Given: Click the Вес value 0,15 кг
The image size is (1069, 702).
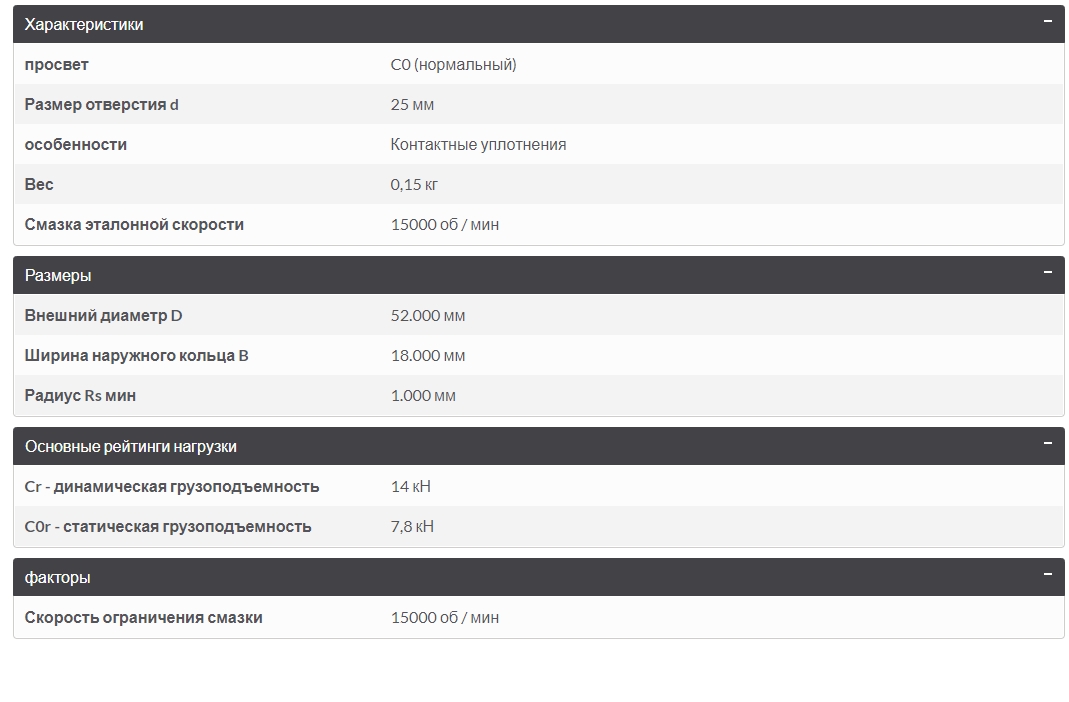Looking at the screenshot, I should [x=414, y=185].
